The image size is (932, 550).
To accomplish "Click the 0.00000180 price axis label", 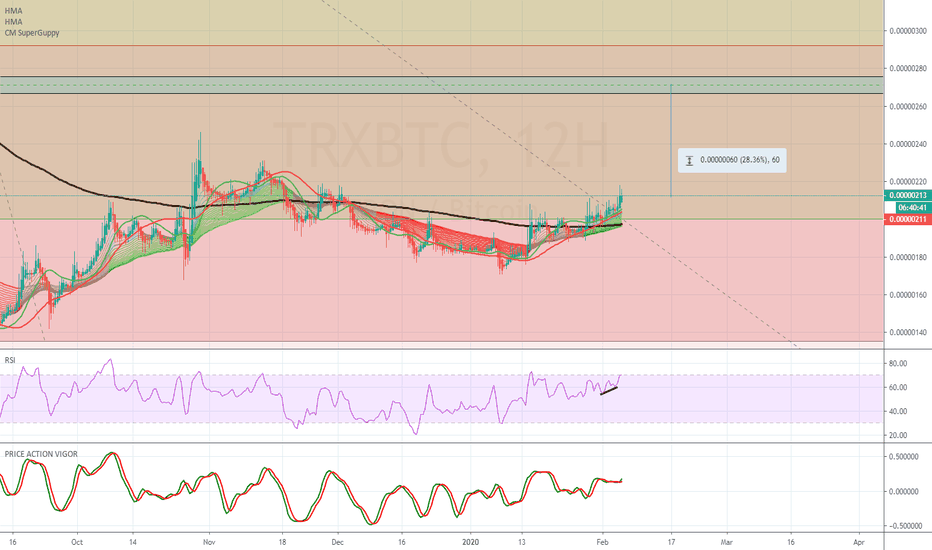I will coord(908,257).
